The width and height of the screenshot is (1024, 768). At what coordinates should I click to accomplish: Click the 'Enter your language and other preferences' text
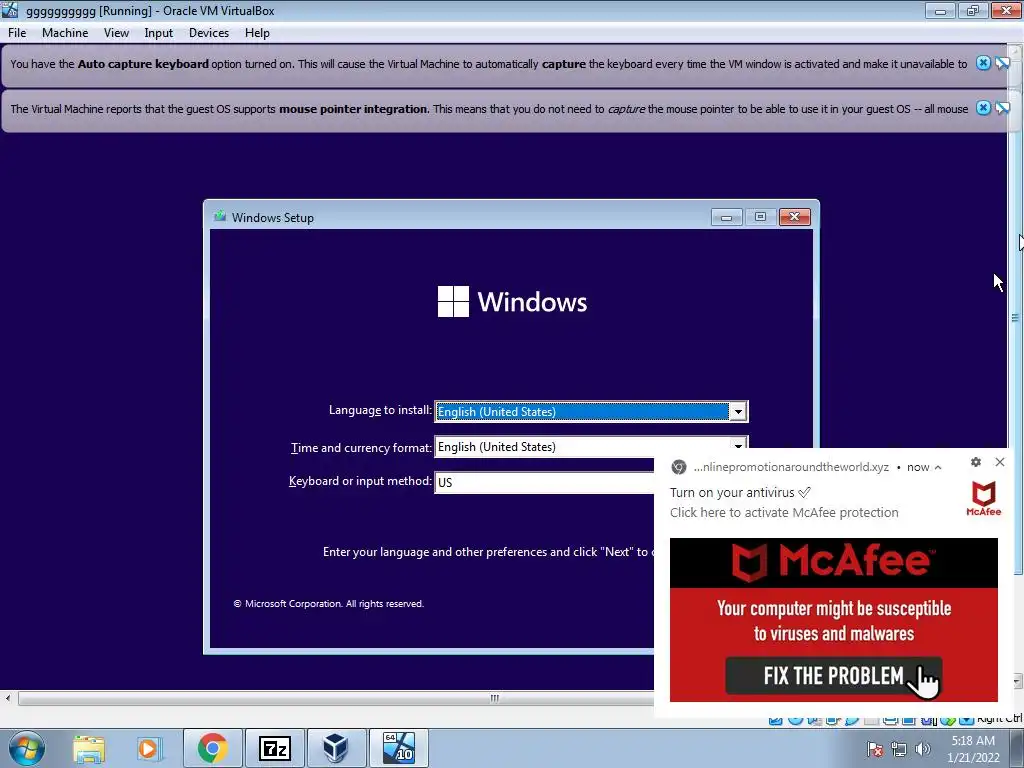486,552
